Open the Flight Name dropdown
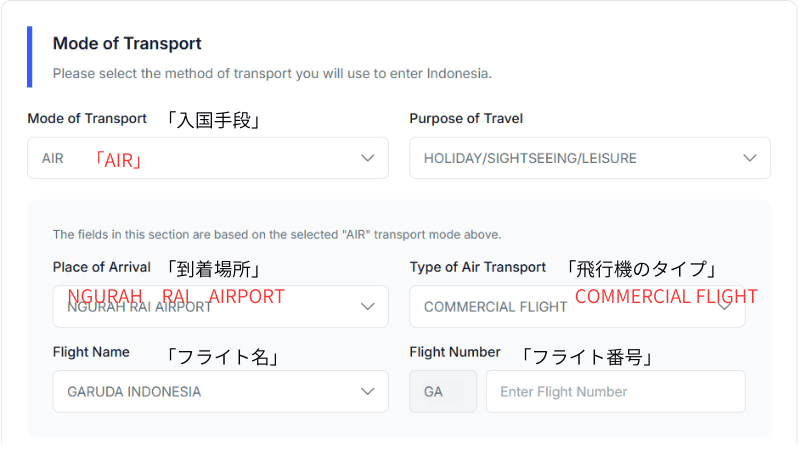The width and height of the screenshot is (800, 450). click(x=220, y=392)
